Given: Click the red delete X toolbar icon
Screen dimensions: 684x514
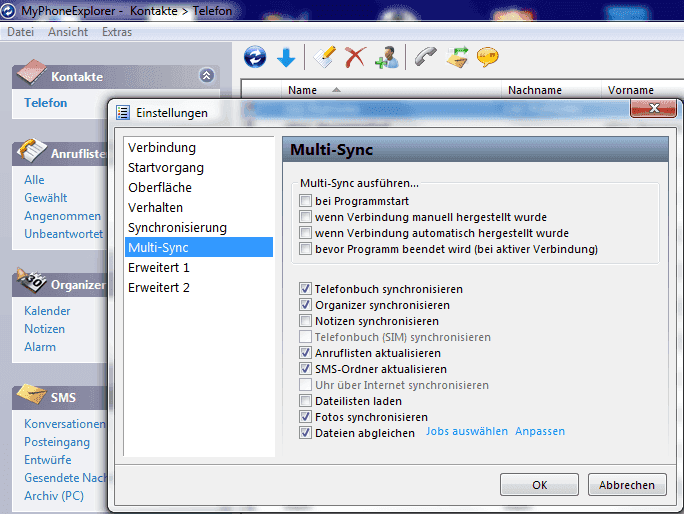Looking at the screenshot, I should pyautogui.click(x=356, y=57).
